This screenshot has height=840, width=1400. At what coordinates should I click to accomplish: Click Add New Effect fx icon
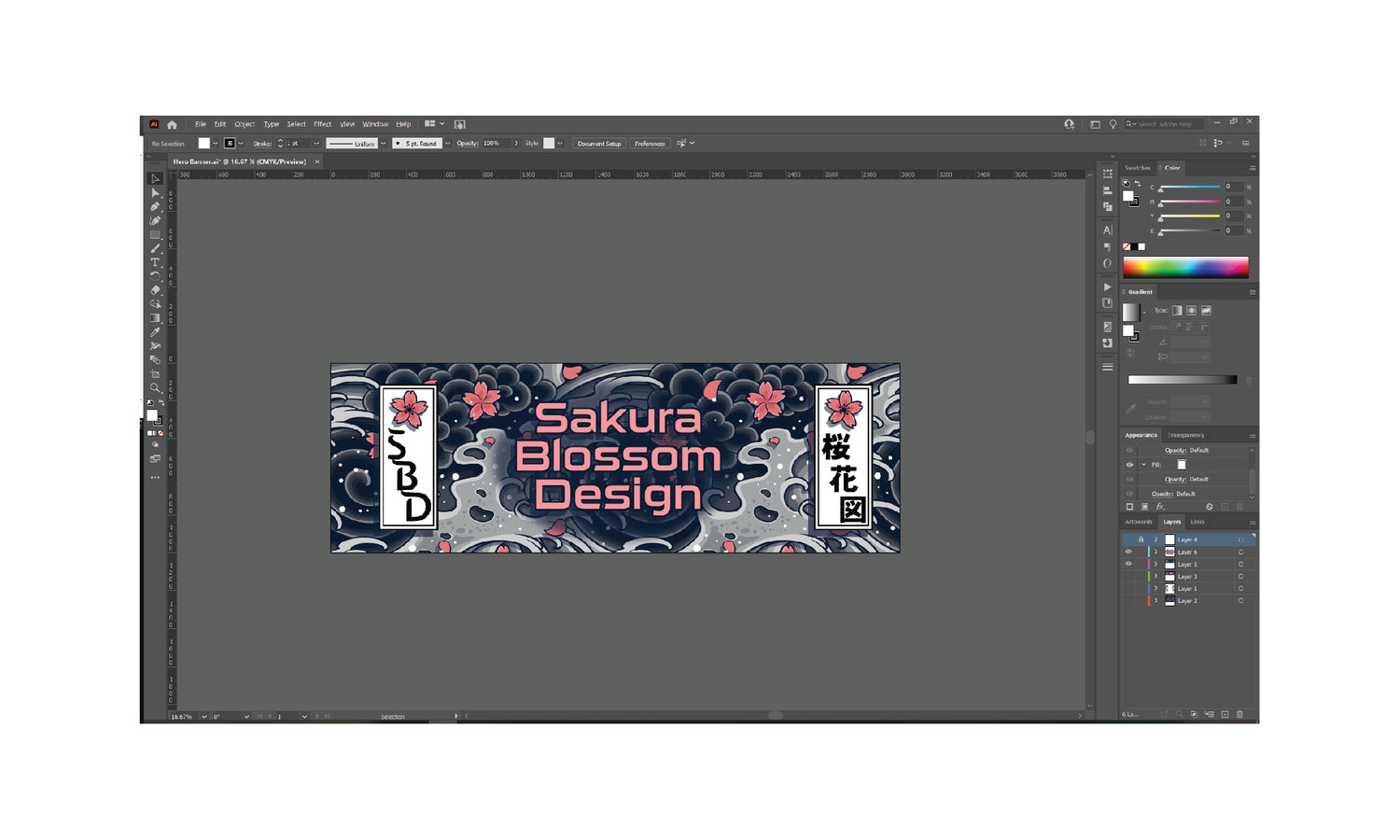pos(1160,507)
